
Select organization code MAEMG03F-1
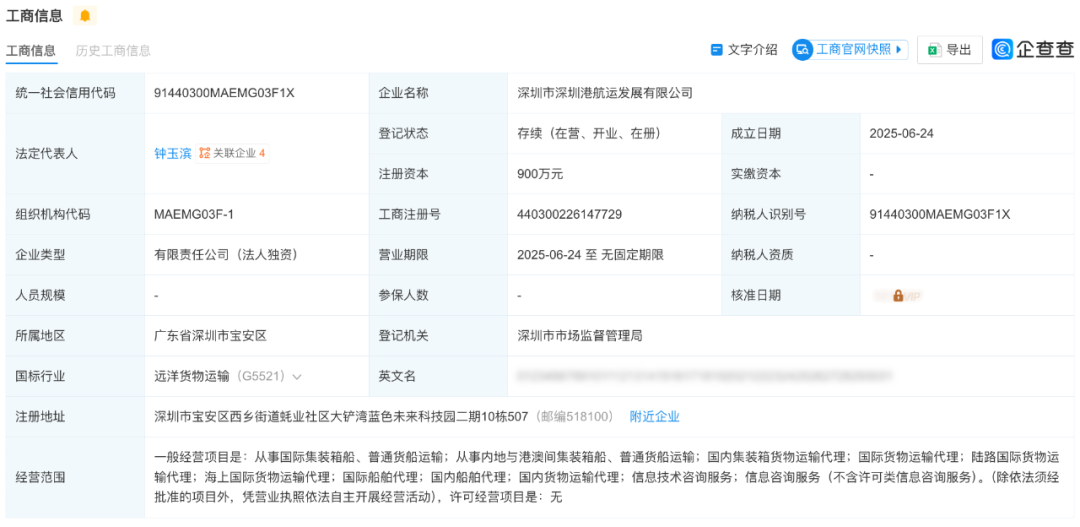click(194, 214)
